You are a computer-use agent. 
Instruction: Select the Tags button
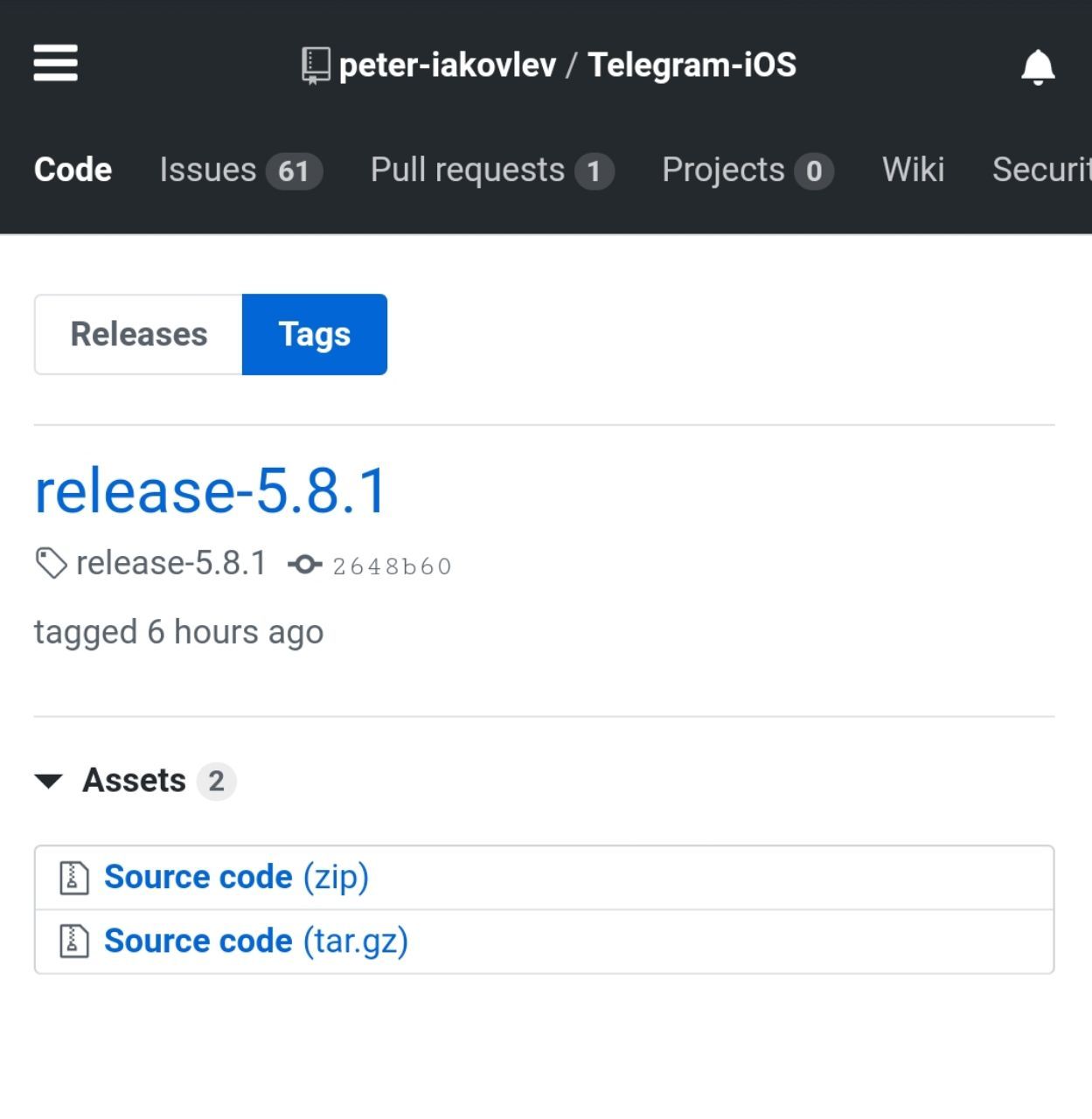[x=315, y=334]
